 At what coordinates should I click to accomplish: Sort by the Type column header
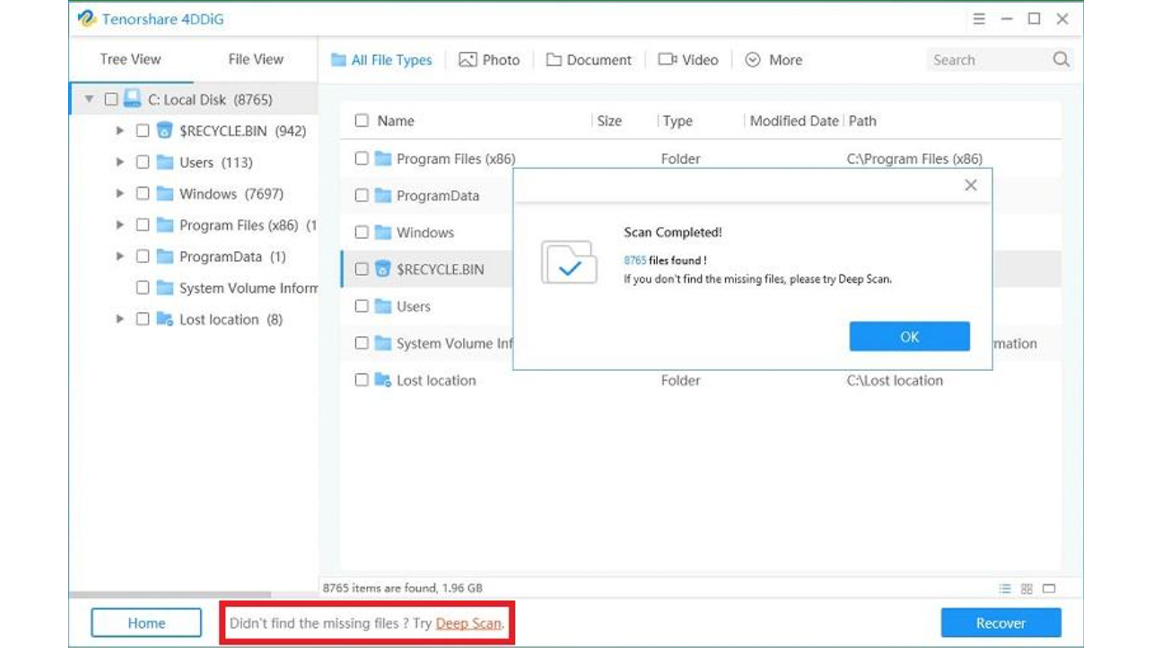677,120
